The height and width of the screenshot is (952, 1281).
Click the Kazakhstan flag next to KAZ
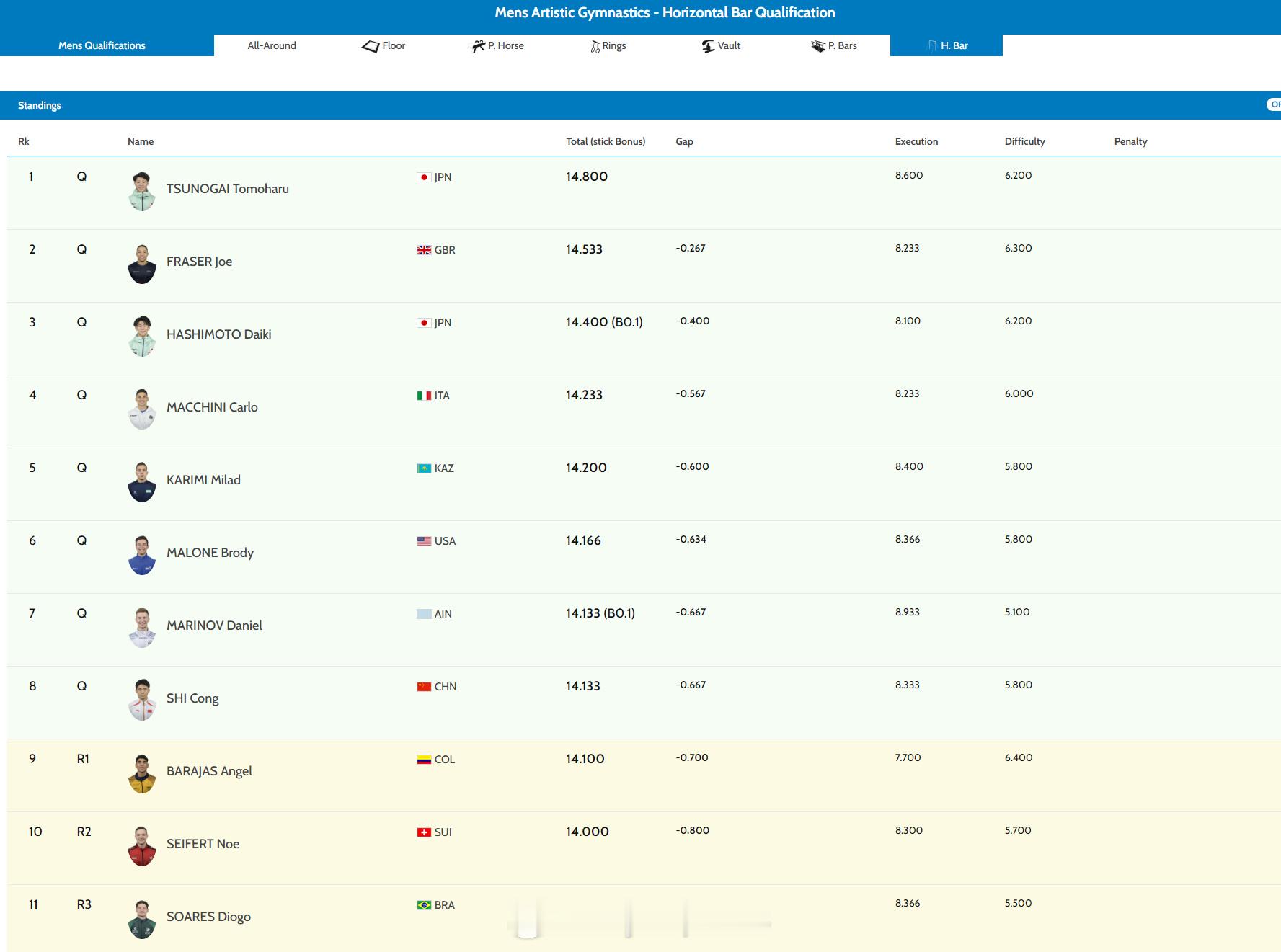click(x=424, y=468)
